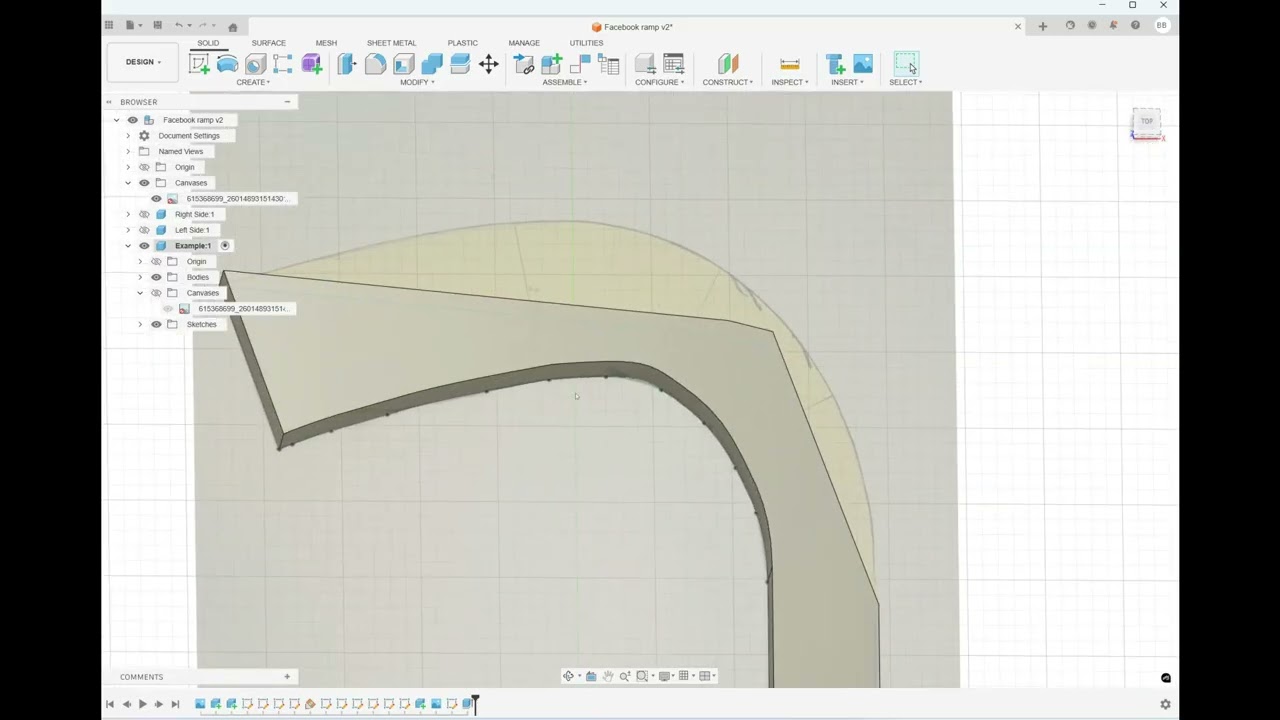This screenshot has height=720, width=1280.
Task: Expand the Document Settings node
Action: pyautogui.click(x=128, y=136)
